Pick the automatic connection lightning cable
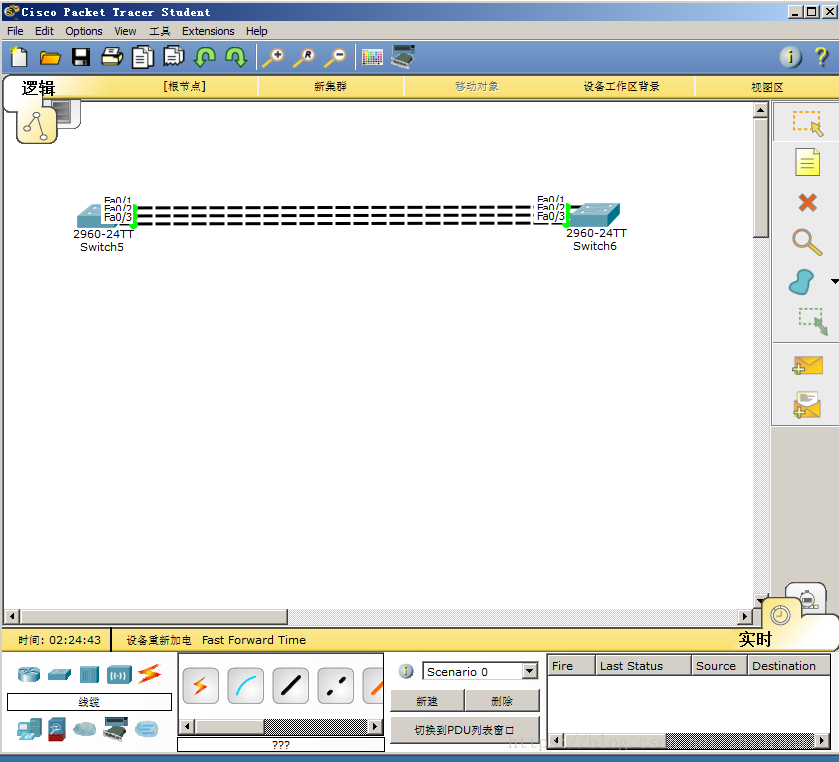Image resolution: width=839 pixels, height=762 pixels. [201, 685]
